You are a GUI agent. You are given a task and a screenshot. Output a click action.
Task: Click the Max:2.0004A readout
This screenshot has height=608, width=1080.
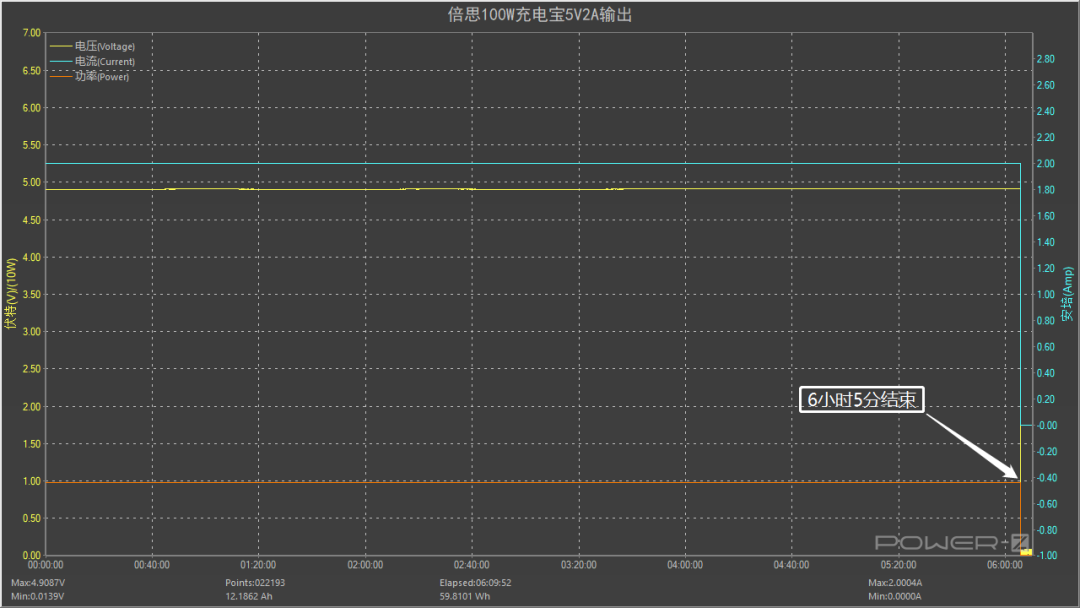point(895,583)
